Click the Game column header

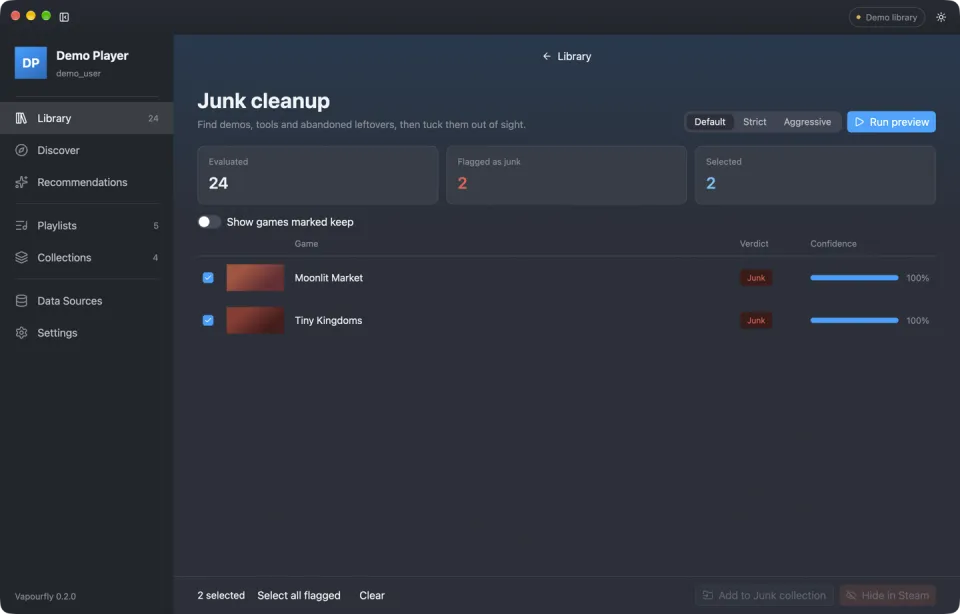click(x=306, y=244)
